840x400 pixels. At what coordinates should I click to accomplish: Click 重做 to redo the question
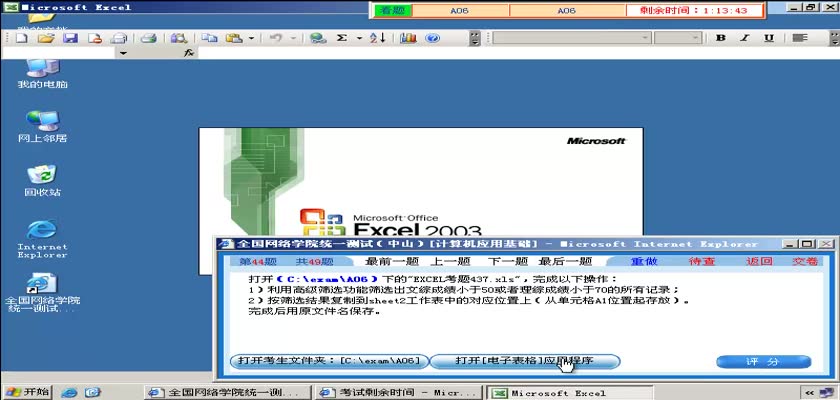[x=644, y=261]
